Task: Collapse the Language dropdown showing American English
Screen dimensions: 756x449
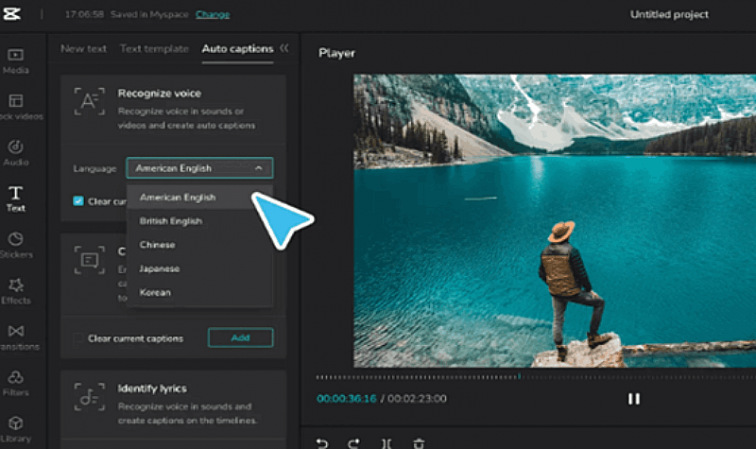Action: (x=199, y=168)
